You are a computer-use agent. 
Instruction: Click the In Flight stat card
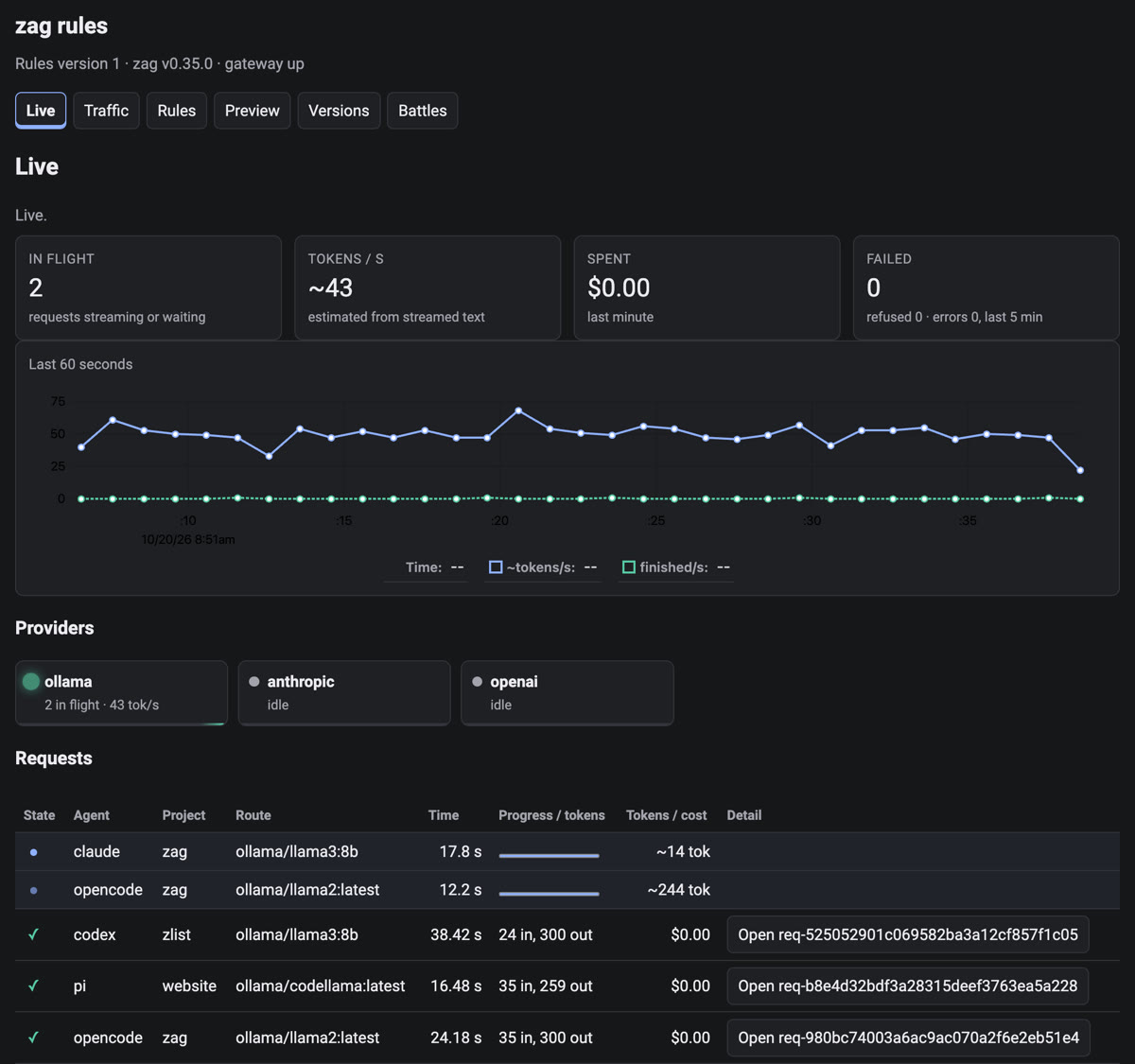click(148, 288)
